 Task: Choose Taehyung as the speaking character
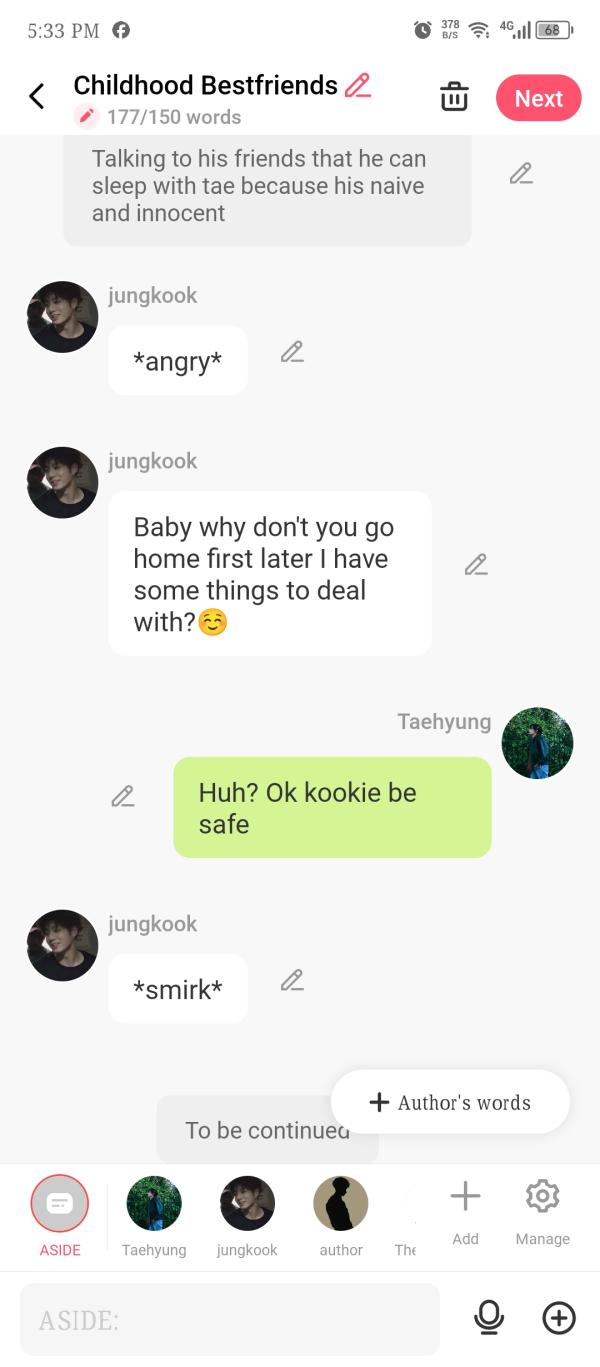tap(154, 1215)
